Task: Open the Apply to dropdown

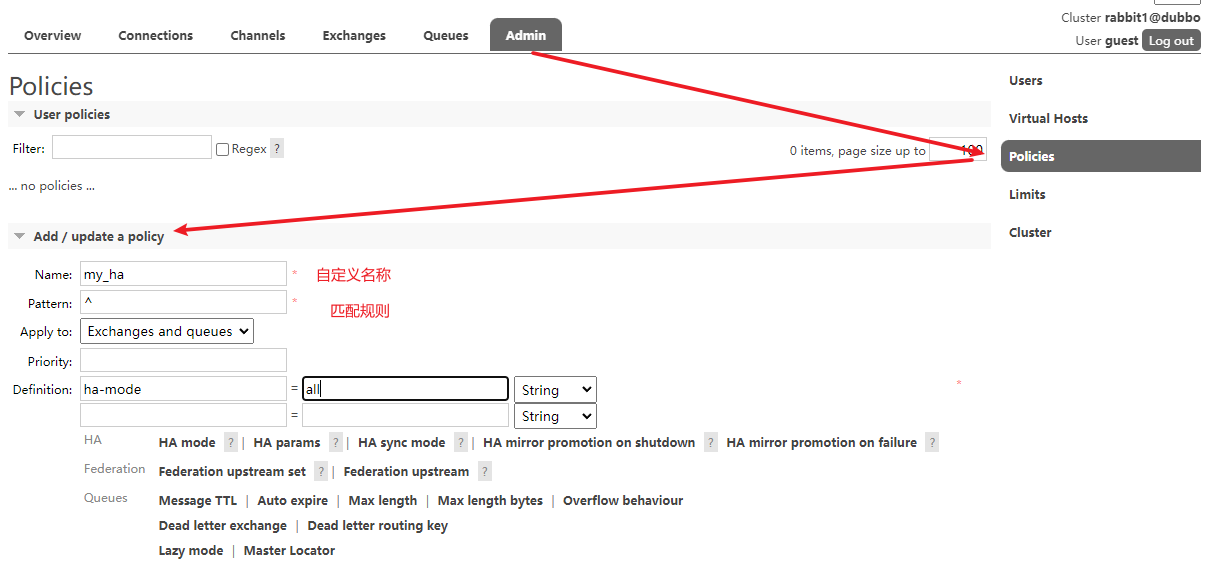Action: point(167,331)
